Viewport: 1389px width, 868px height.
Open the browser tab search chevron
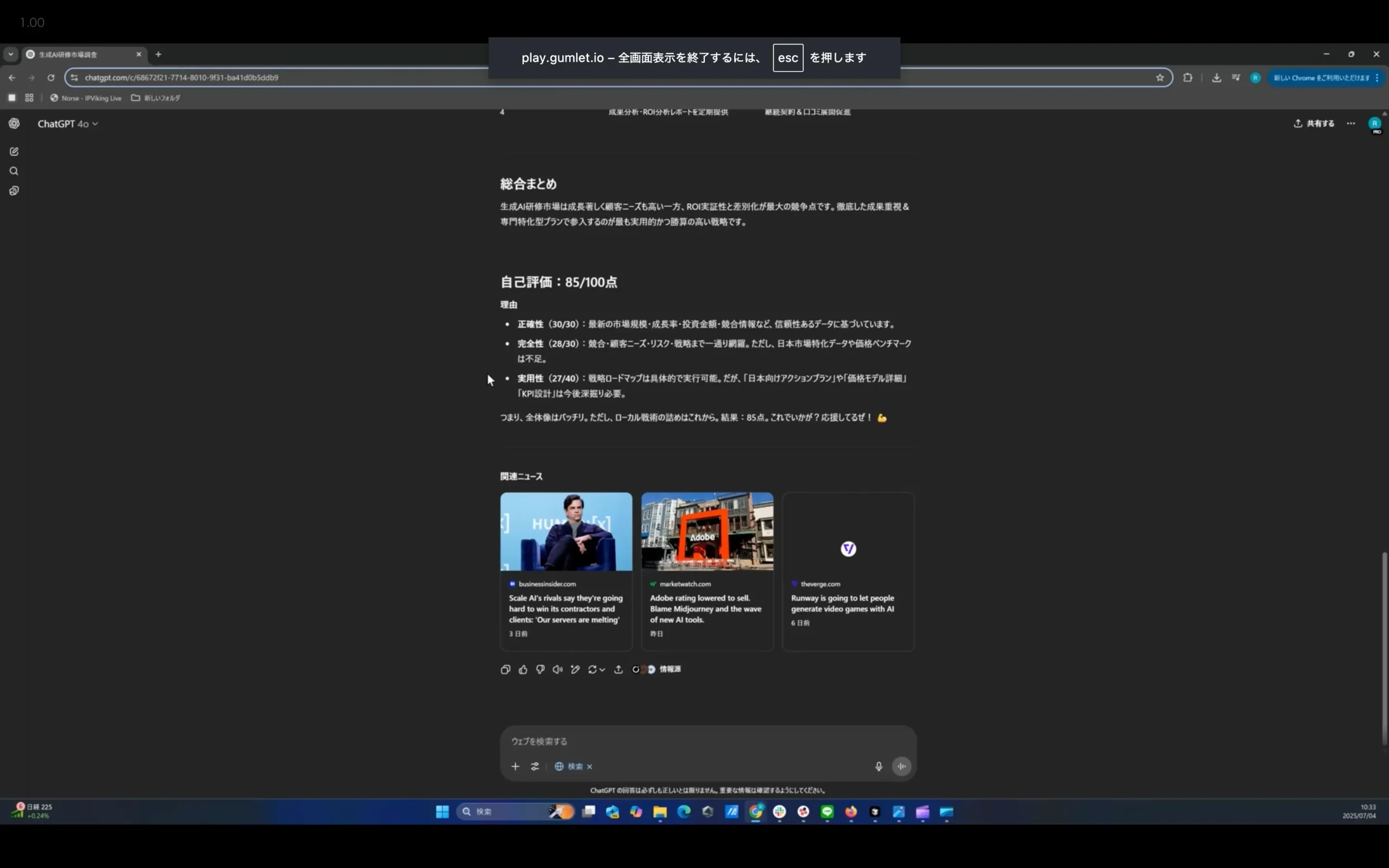(10, 54)
